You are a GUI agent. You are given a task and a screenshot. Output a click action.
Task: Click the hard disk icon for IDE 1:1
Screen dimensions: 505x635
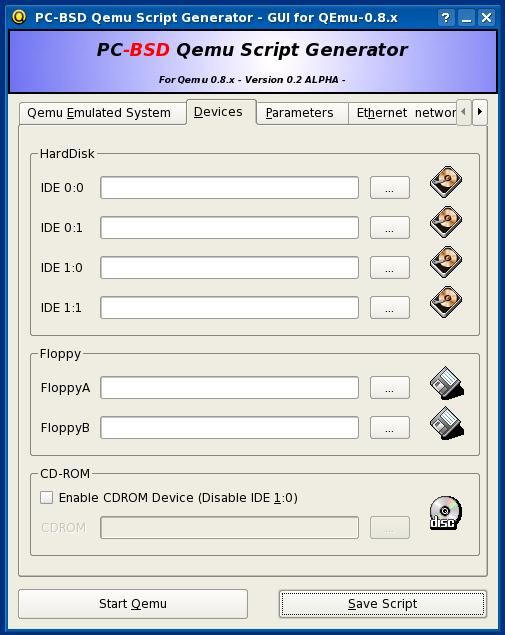pos(446,302)
